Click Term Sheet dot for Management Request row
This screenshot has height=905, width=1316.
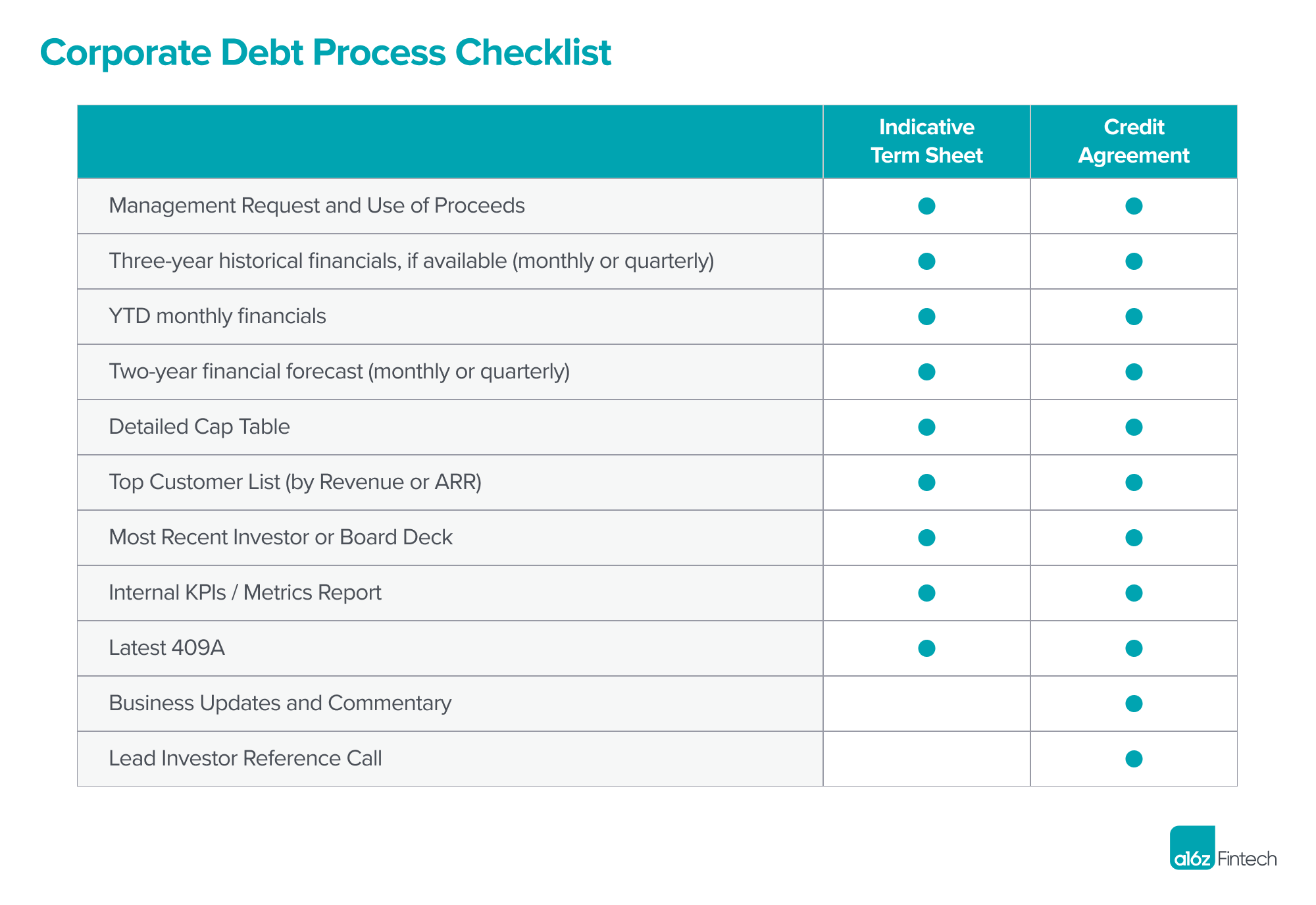(926, 206)
